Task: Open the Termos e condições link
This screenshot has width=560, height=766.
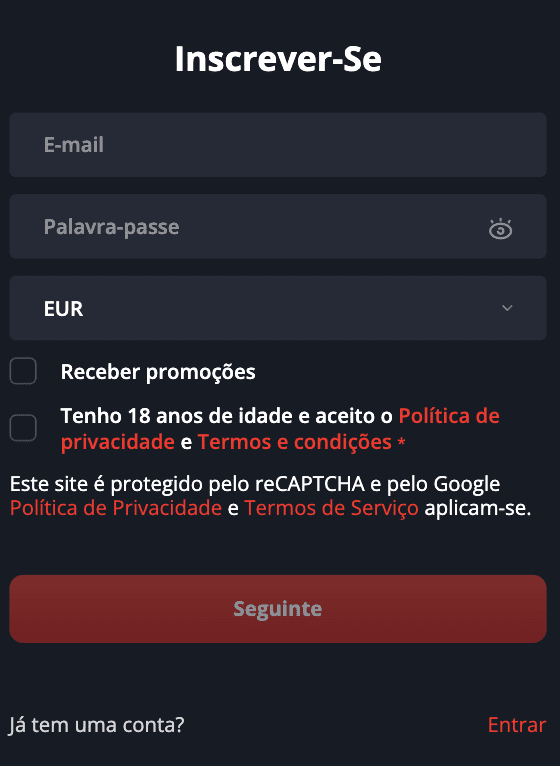Action: tap(295, 442)
